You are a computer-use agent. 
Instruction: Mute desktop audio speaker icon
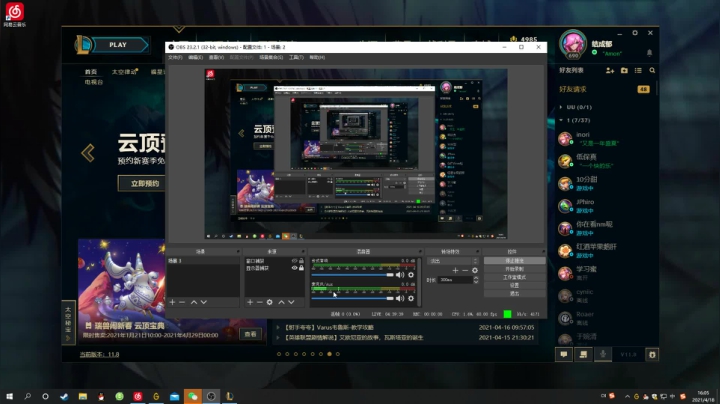click(400, 275)
